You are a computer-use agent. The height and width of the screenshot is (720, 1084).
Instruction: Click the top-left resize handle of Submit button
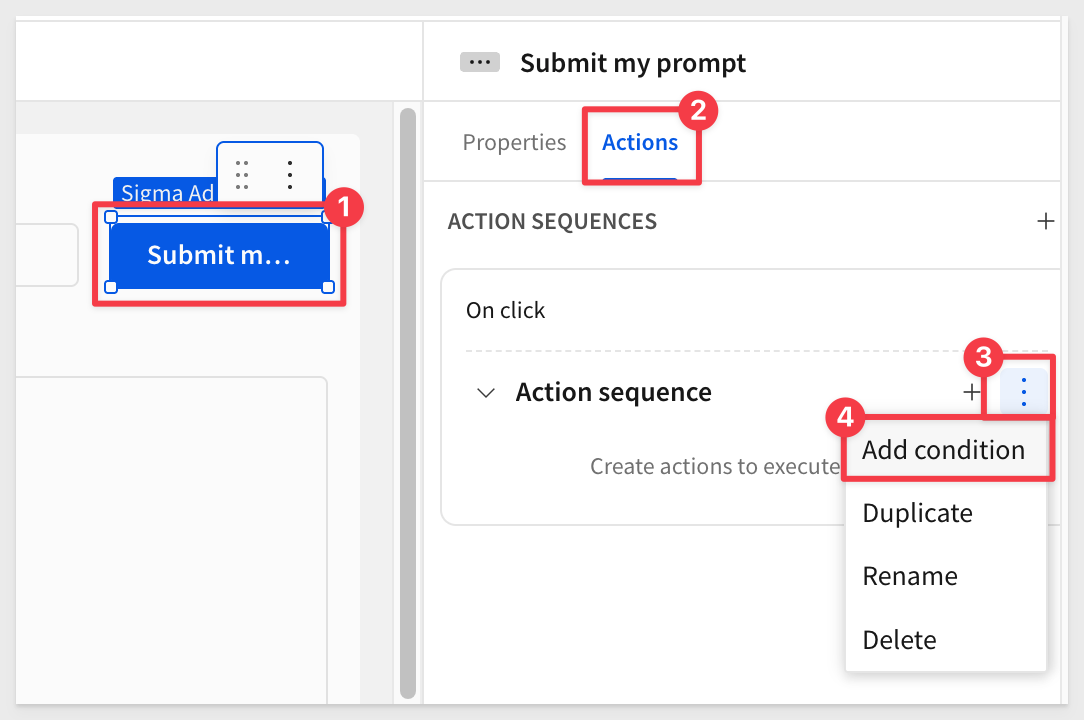click(111, 217)
